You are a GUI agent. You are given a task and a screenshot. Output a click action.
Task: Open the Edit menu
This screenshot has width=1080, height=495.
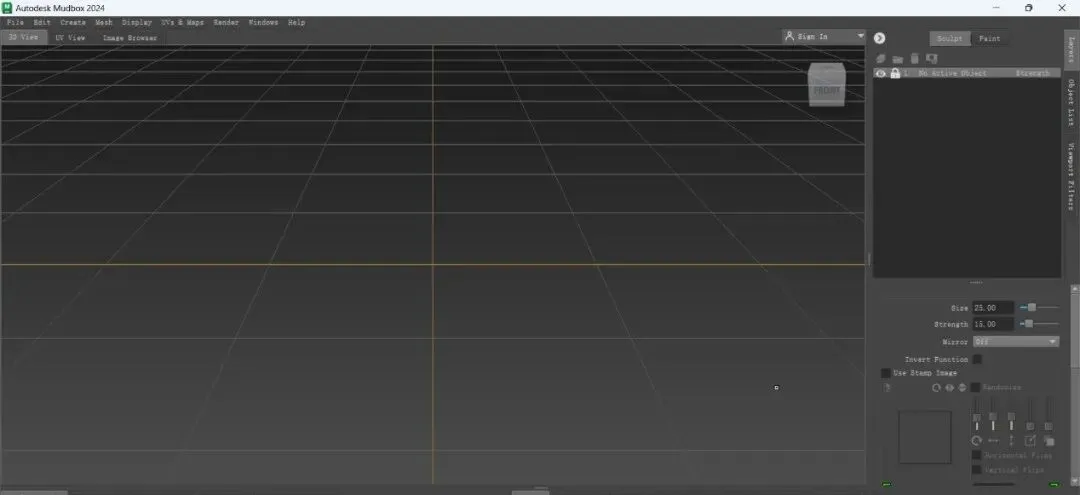coord(42,23)
